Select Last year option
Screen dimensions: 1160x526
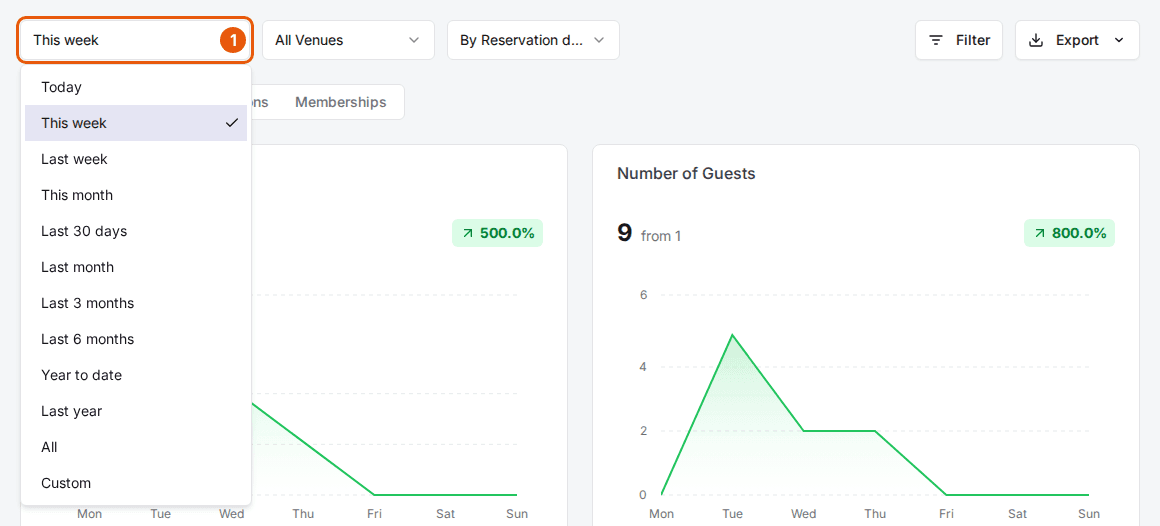click(x=136, y=411)
